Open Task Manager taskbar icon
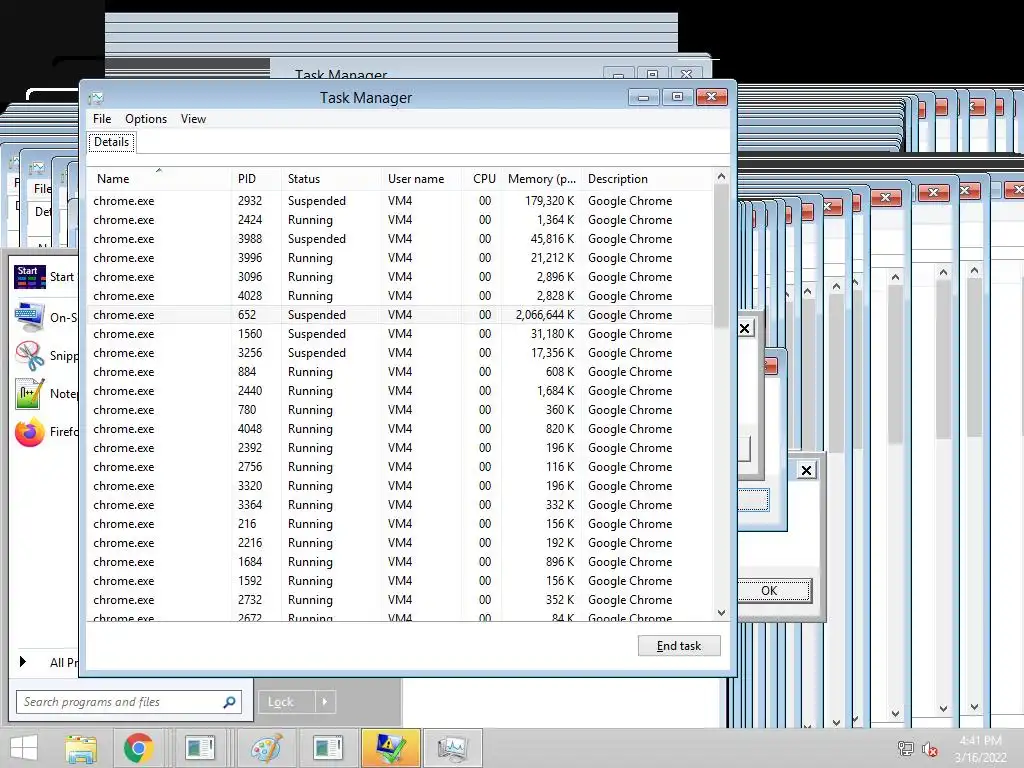Screen dimensions: 1024x768 pyautogui.click(x=453, y=748)
